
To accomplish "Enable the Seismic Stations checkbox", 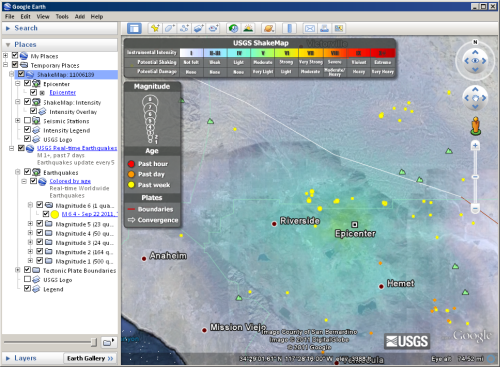I will pyautogui.click(x=28, y=120).
